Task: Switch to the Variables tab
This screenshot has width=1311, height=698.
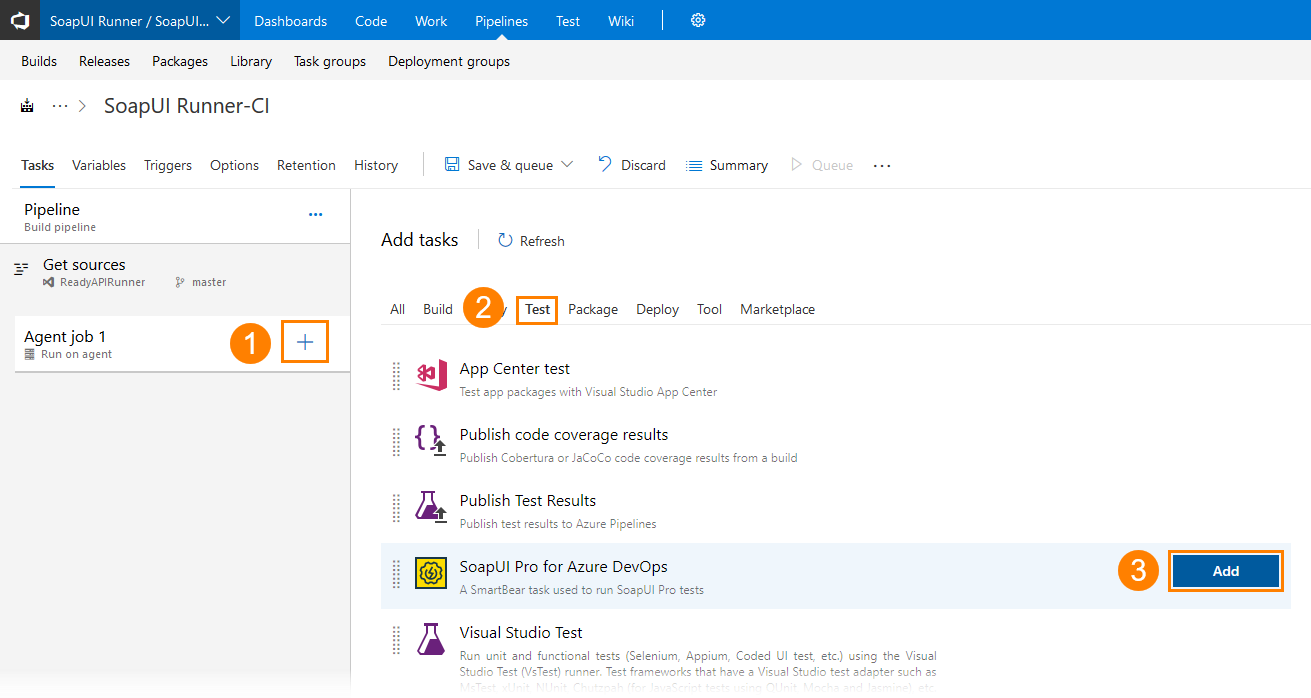Action: pos(99,165)
